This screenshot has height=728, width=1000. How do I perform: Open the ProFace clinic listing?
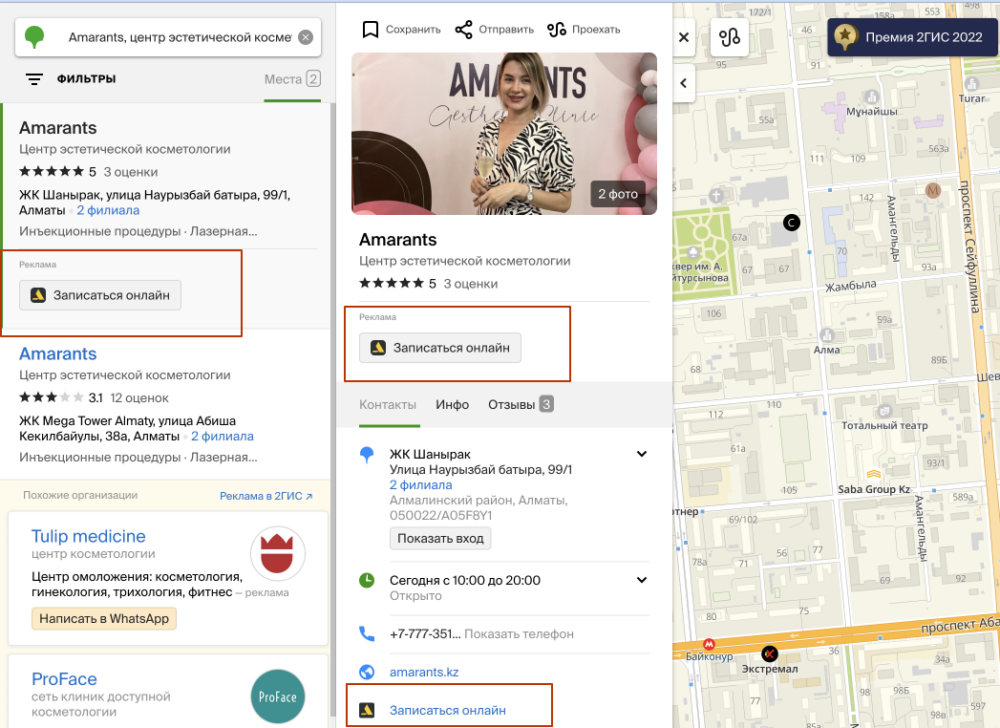(64, 679)
